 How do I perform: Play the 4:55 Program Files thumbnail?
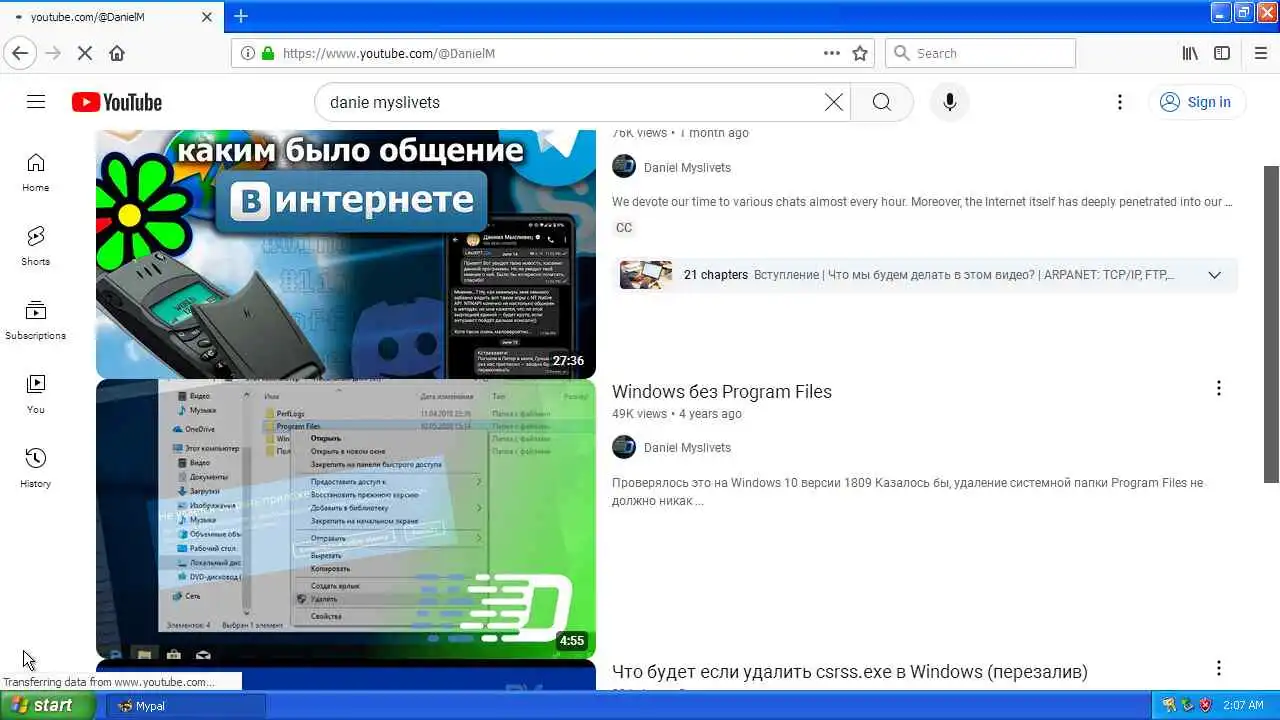(x=346, y=519)
